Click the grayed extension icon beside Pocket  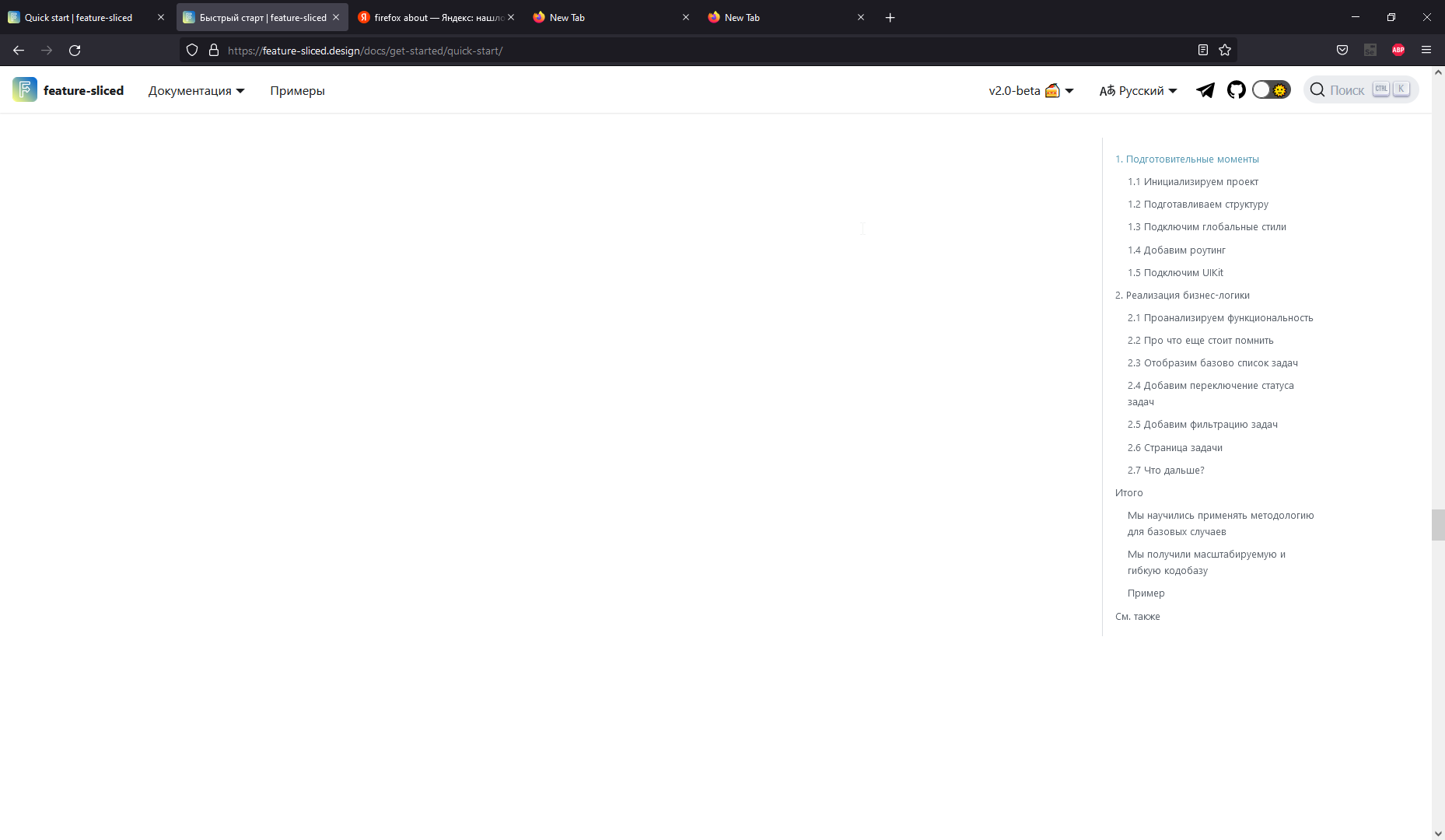(1370, 51)
